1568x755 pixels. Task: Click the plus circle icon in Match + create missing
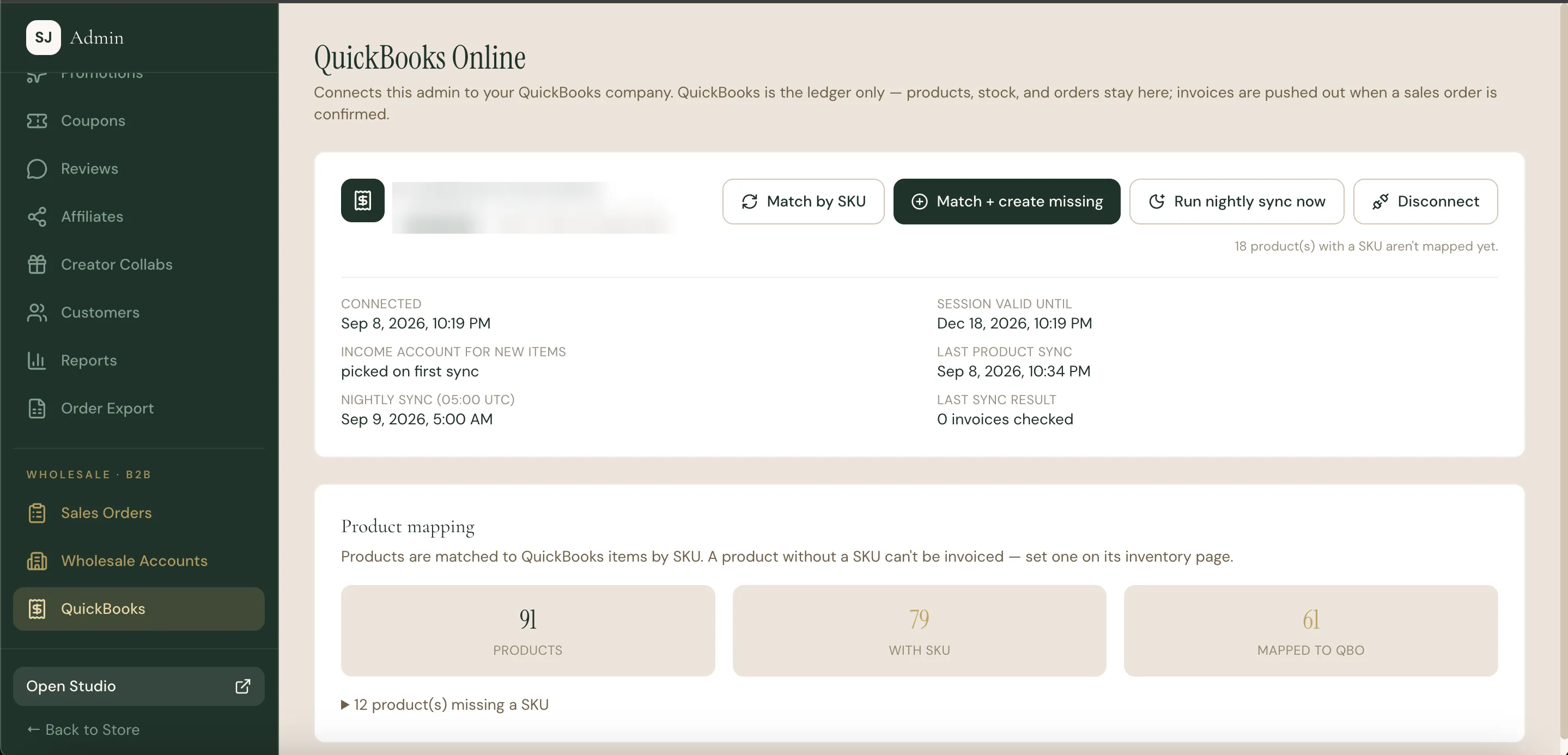[919, 202]
